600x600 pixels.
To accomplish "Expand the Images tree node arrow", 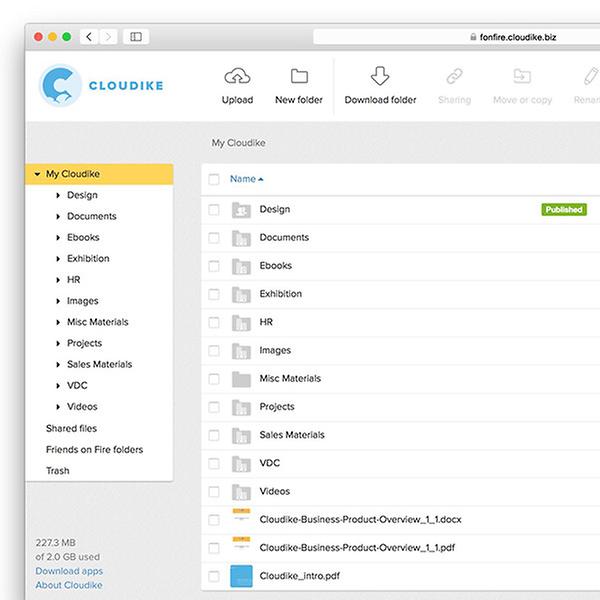I will coord(58,301).
